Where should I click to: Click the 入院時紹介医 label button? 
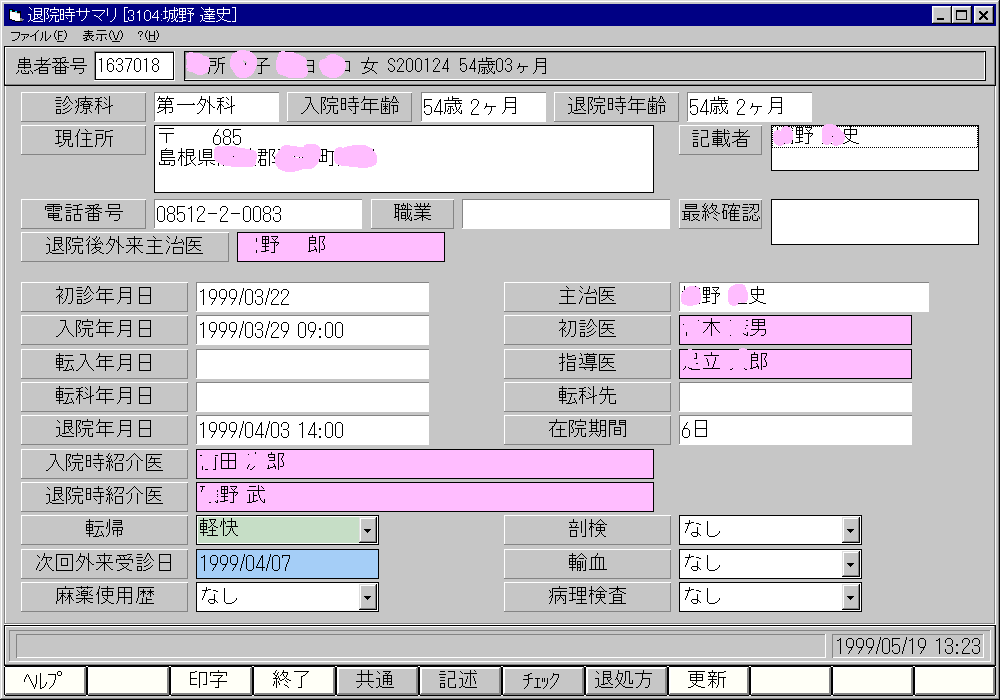tap(104, 464)
